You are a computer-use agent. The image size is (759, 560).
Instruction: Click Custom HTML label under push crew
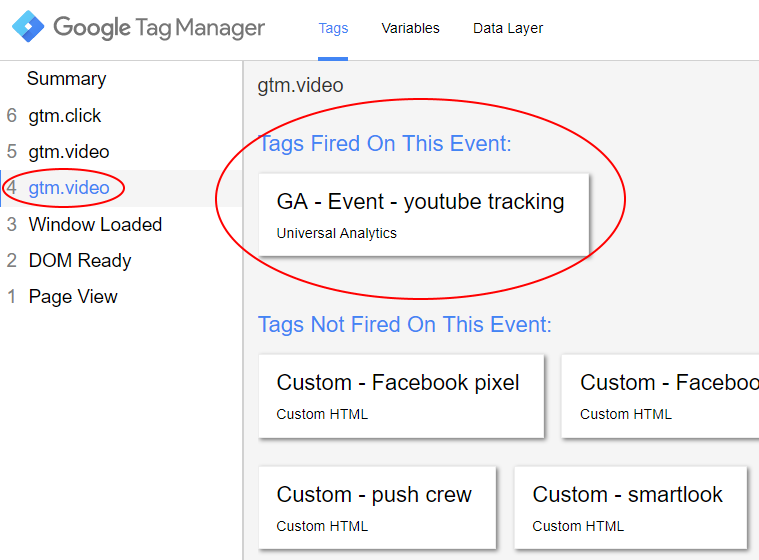[x=322, y=526]
